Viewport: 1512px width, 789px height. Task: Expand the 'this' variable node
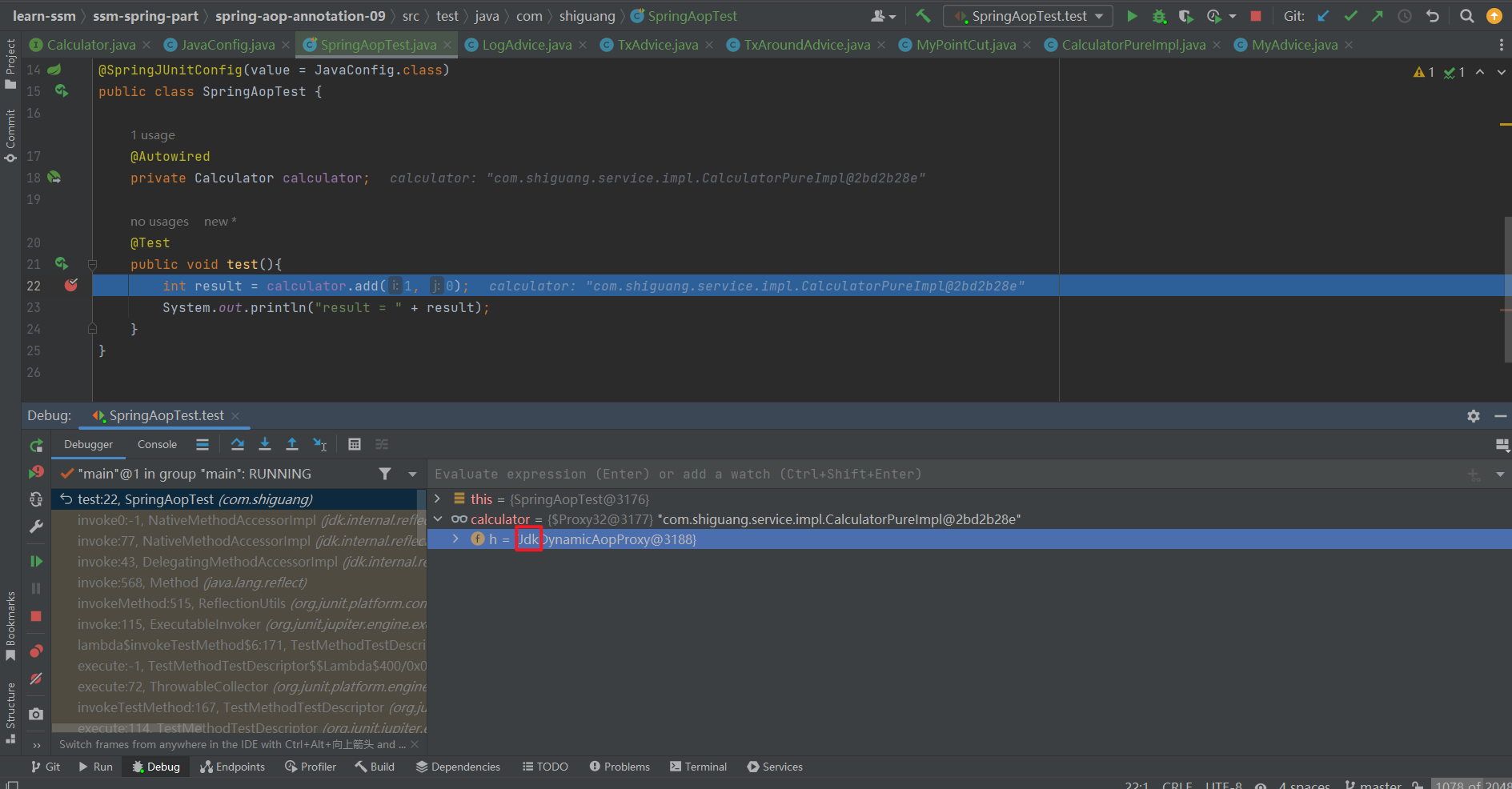click(x=437, y=499)
